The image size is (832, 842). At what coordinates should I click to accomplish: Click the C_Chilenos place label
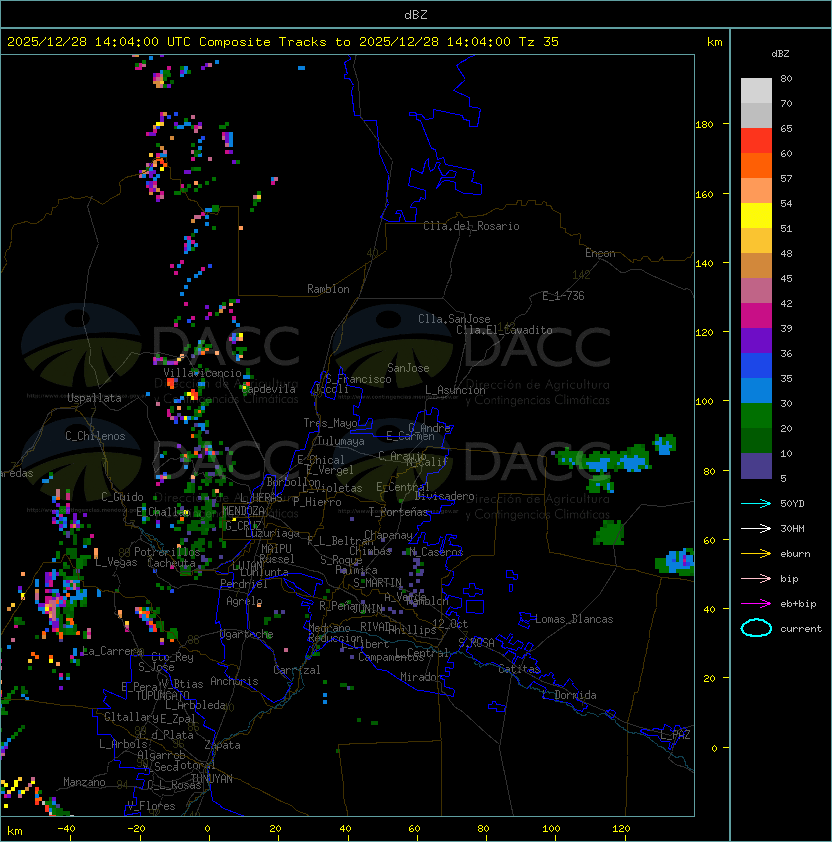pos(95,435)
